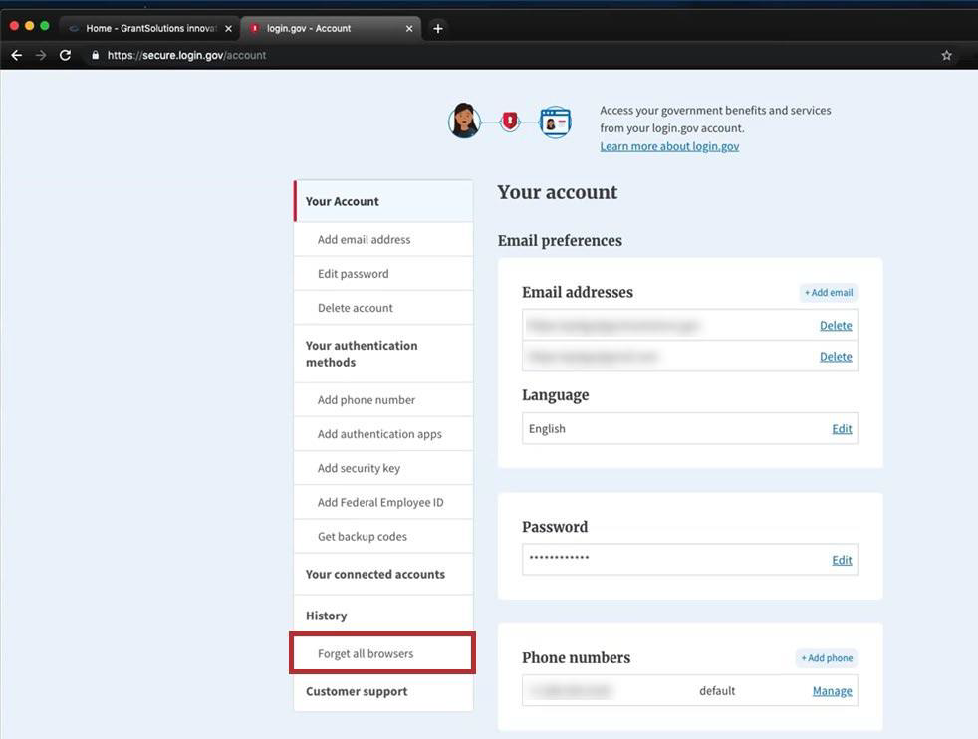Manage the default phone number

pyautogui.click(x=832, y=690)
